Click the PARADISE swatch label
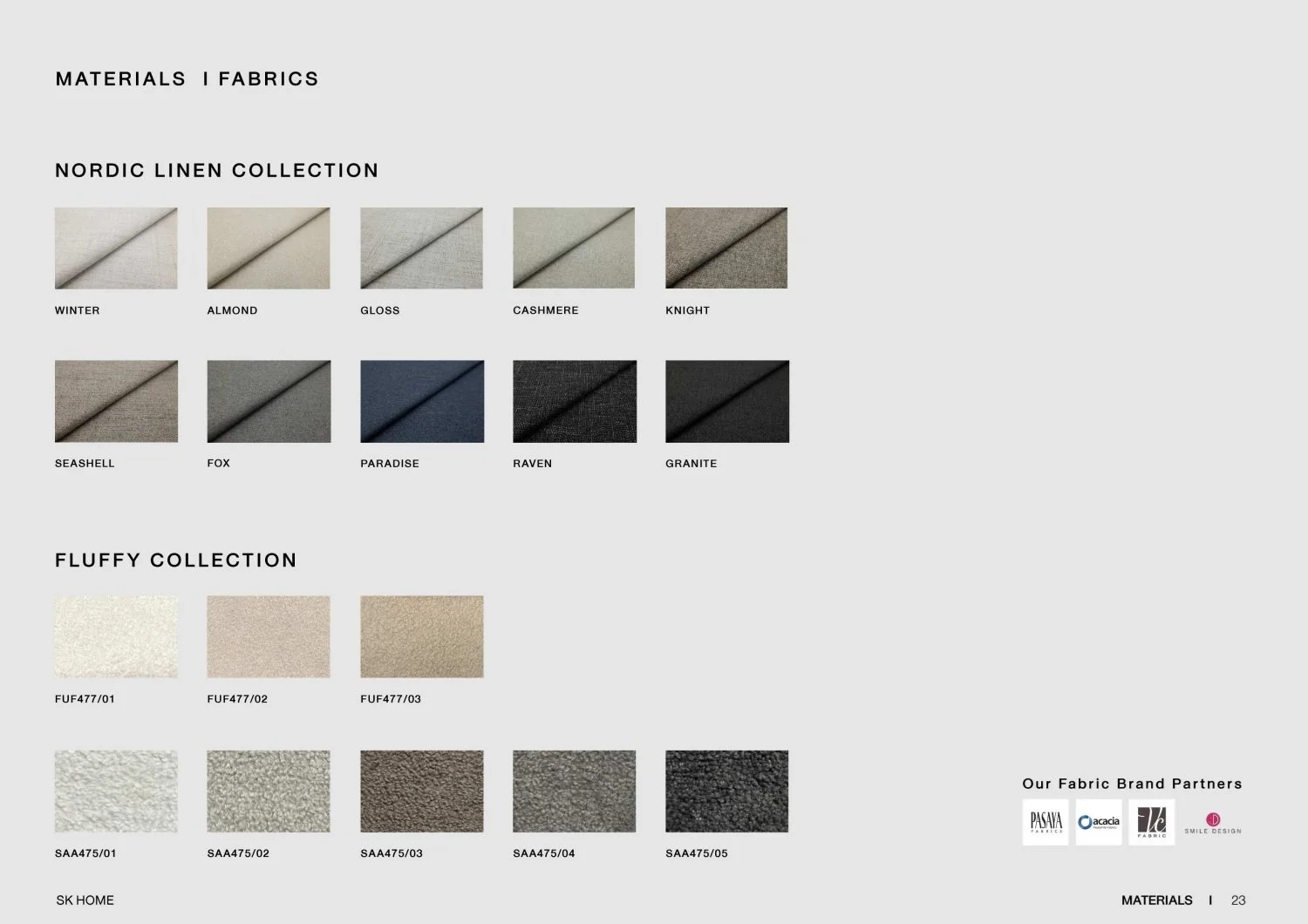The height and width of the screenshot is (924, 1308). [390, 464]
